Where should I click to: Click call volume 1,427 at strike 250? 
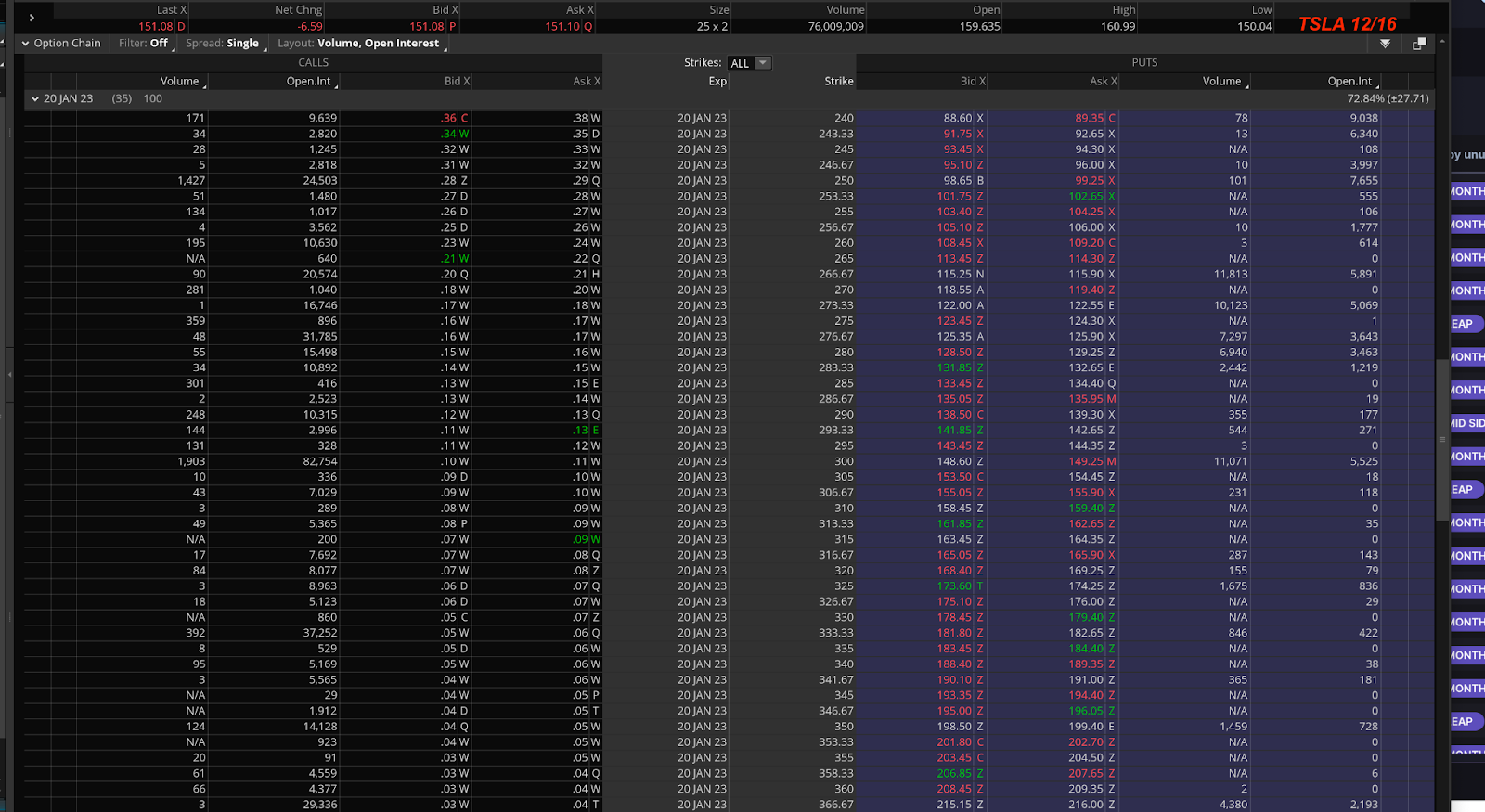pos(191,181)
